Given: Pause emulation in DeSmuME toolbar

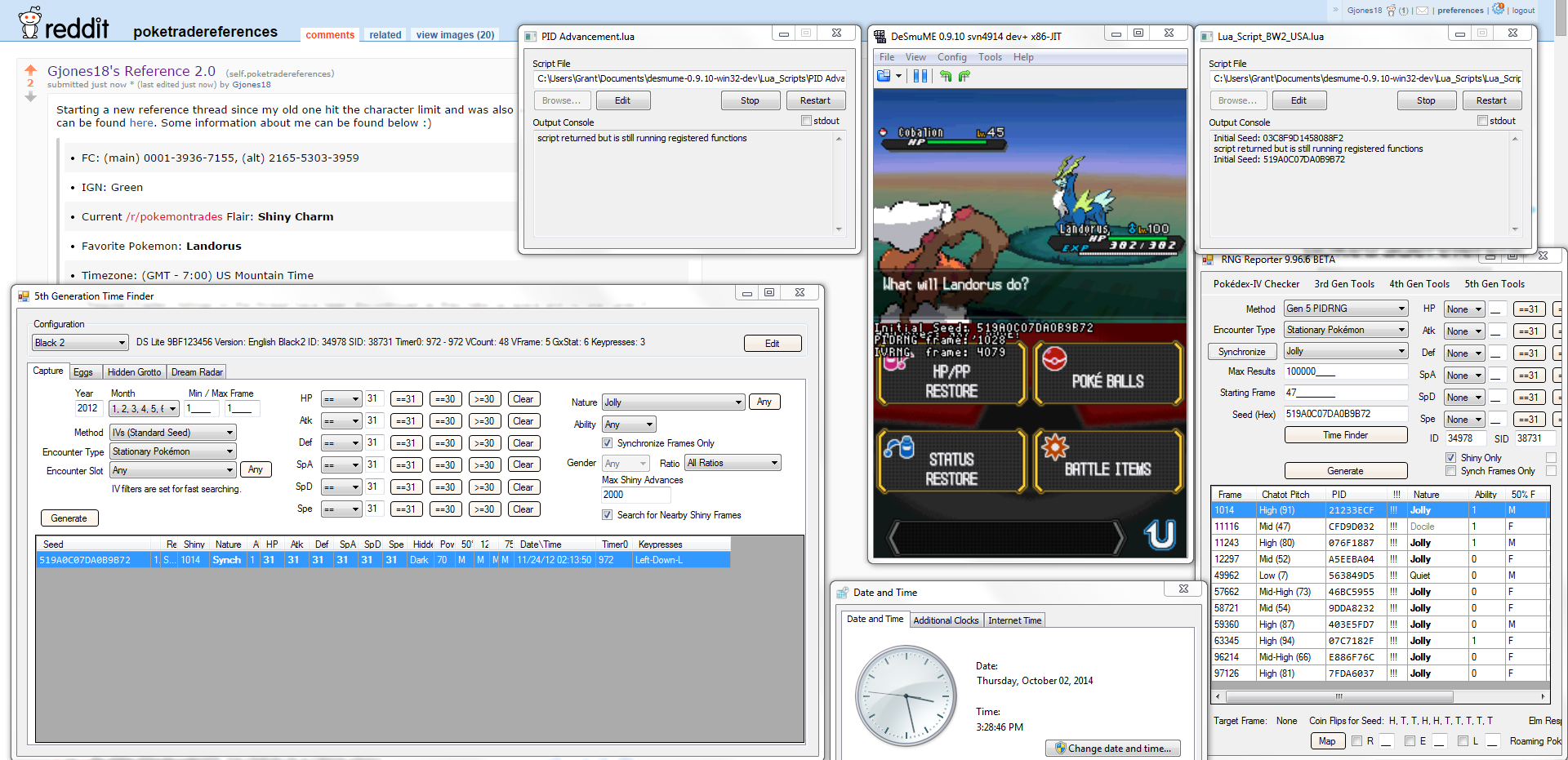Looking at the screenshot, I should tap(920, 76).
